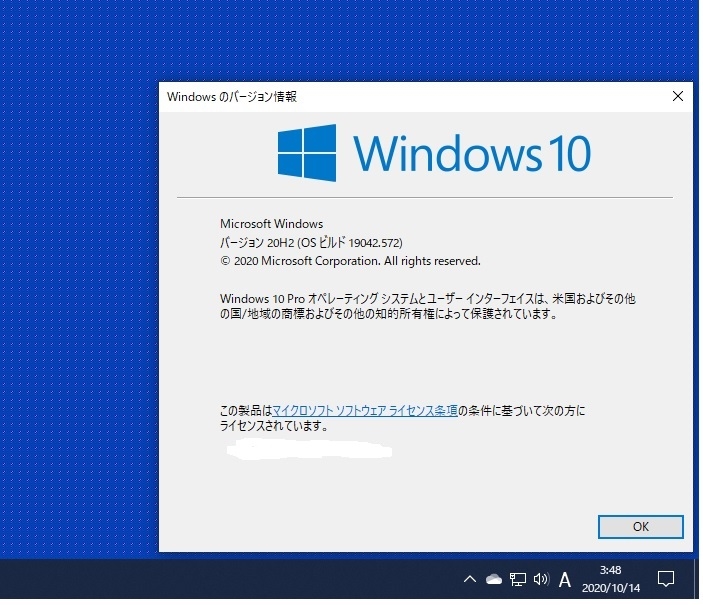Viewport: 703px width, 605px height.
Task: Select the © 2020 Microsoft Corporation copyright text
Action: (350, 261)
